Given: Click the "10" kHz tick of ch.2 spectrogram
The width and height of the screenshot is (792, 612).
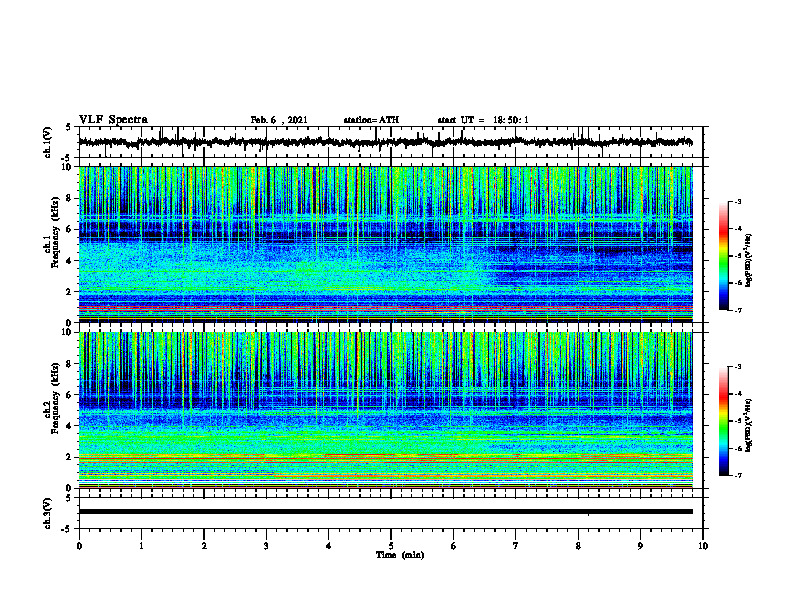Looking at the screenshot, I should point(68,332).
